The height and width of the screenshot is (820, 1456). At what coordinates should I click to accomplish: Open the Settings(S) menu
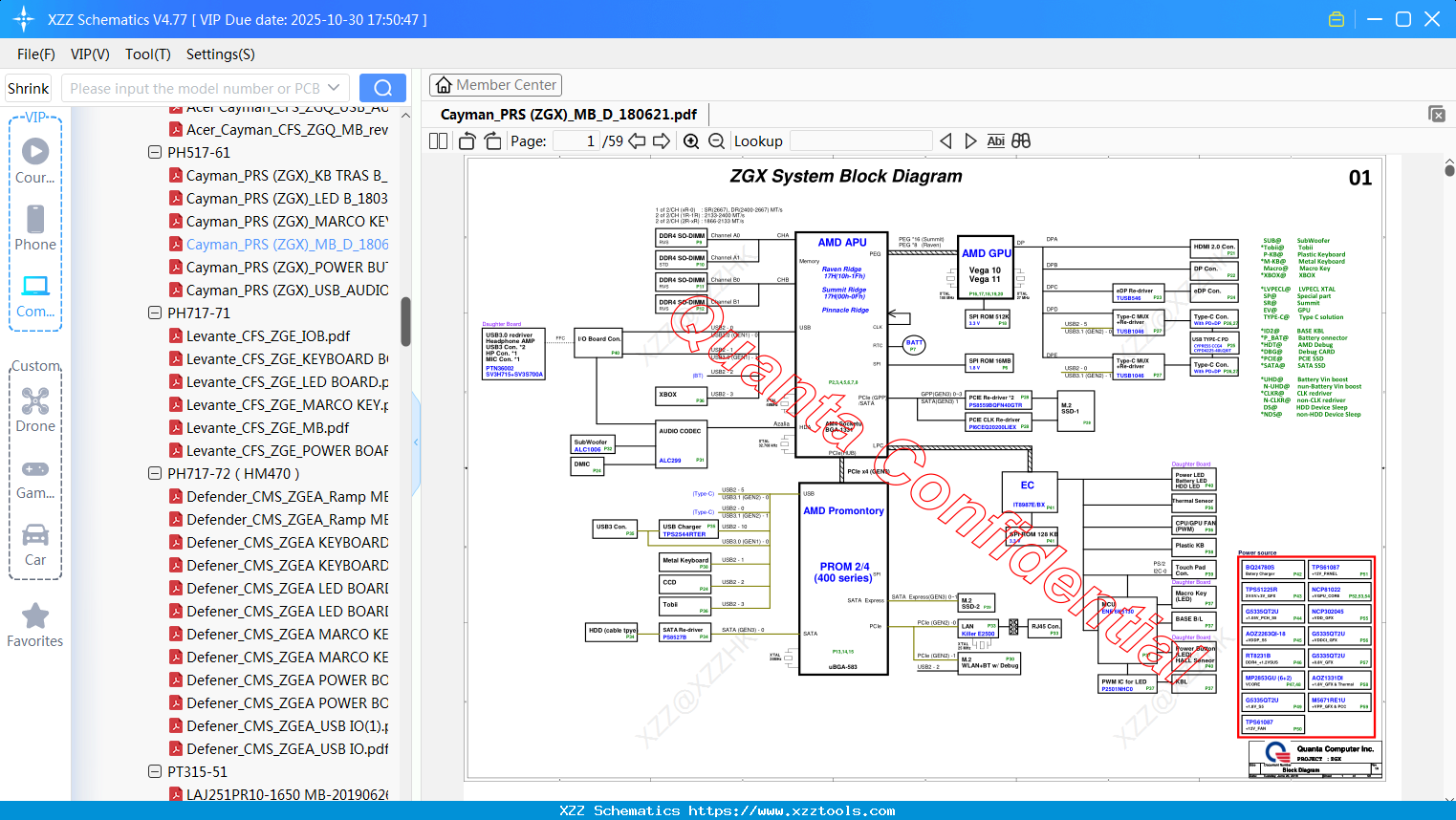220,54
